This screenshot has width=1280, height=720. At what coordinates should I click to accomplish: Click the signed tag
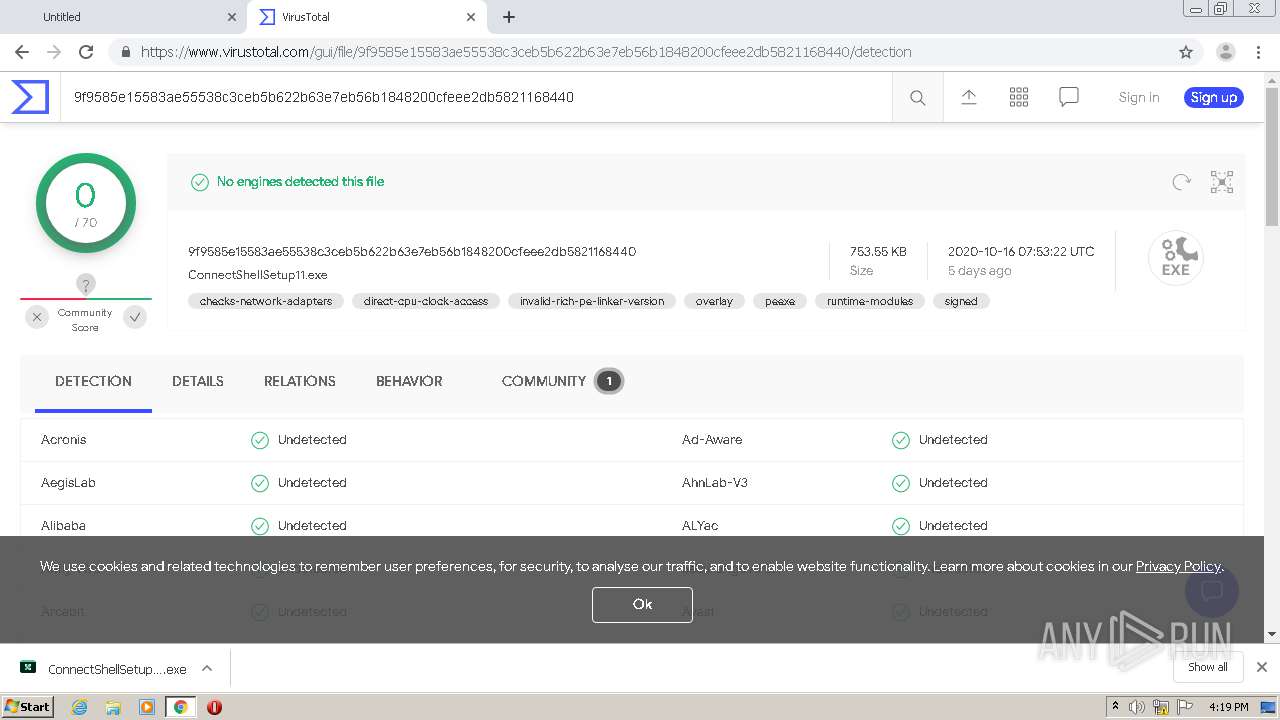(961, 301)
